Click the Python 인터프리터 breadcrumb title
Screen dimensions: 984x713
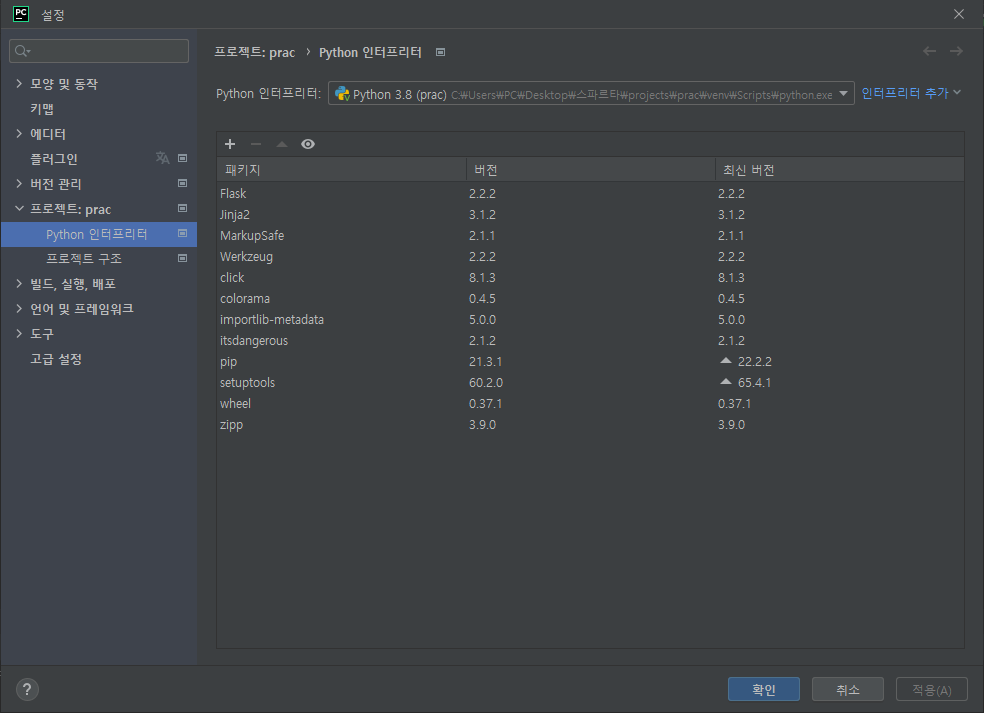[x=370, y=52]
